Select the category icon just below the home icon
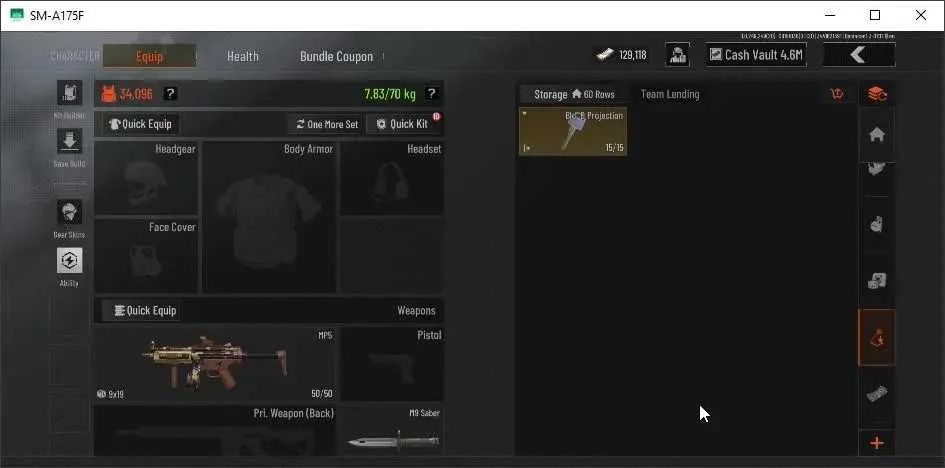 click(877, 169)
